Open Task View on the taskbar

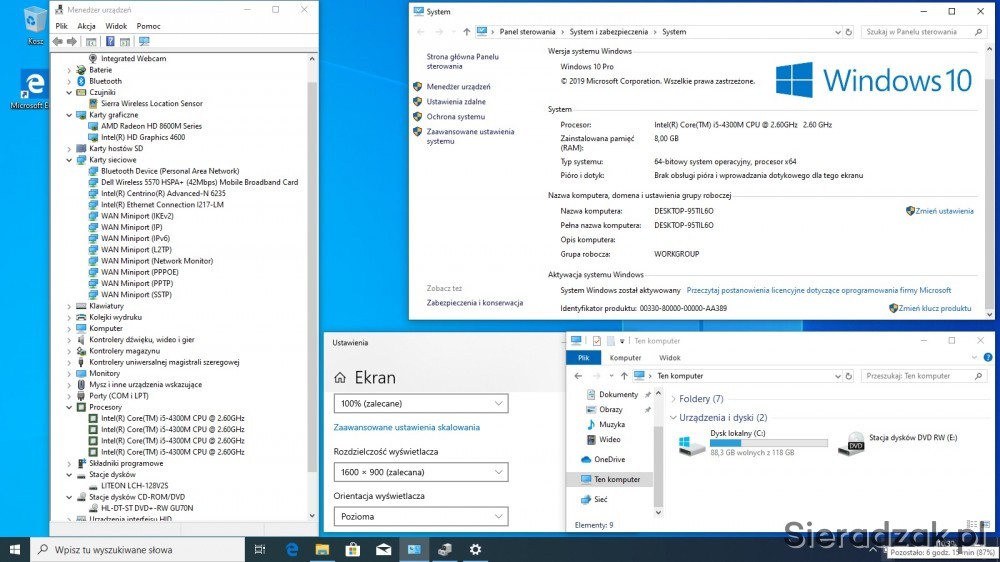pyautogui.click(x=260, y=549)
